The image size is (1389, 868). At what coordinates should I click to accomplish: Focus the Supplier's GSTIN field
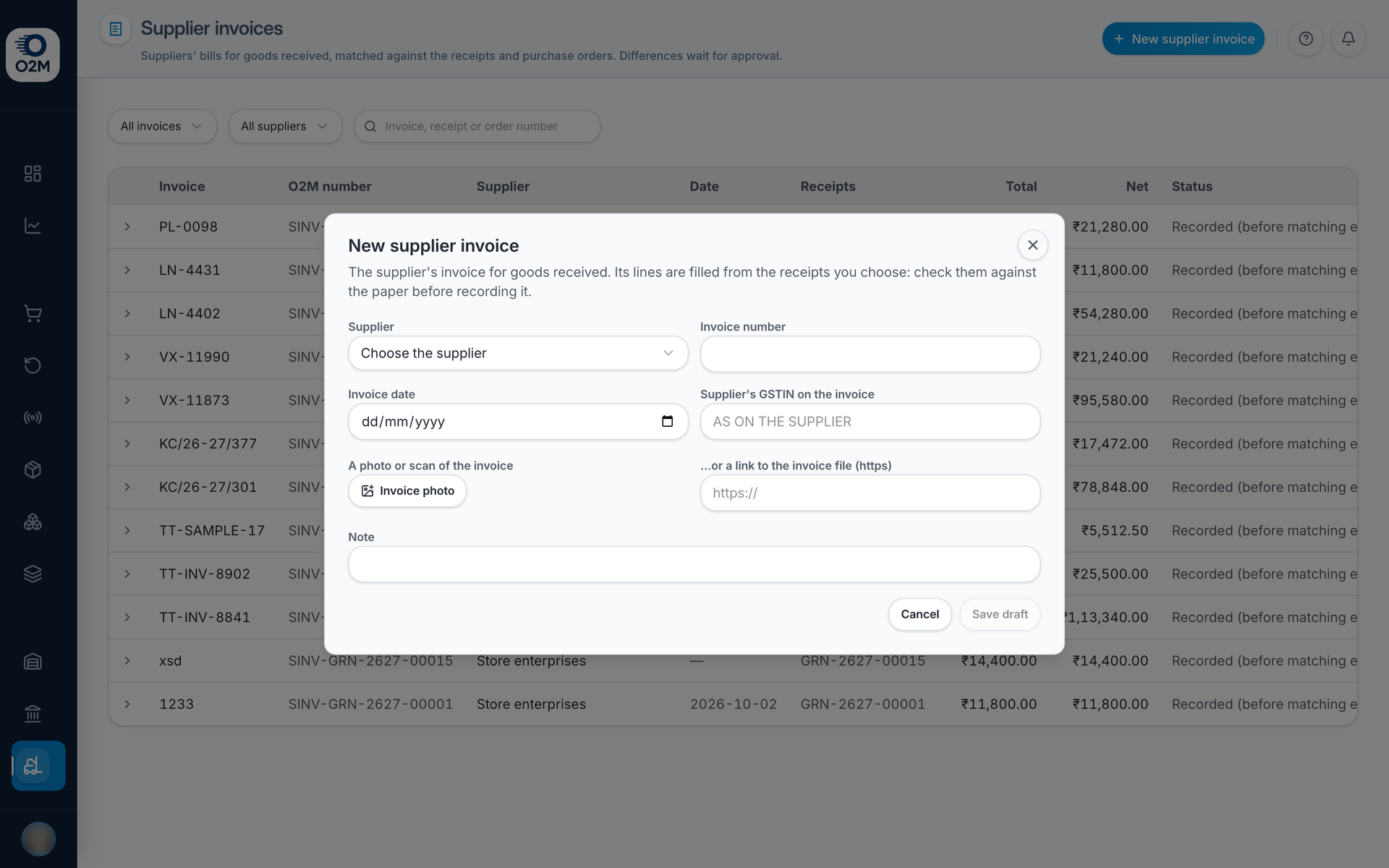[870, 422]
